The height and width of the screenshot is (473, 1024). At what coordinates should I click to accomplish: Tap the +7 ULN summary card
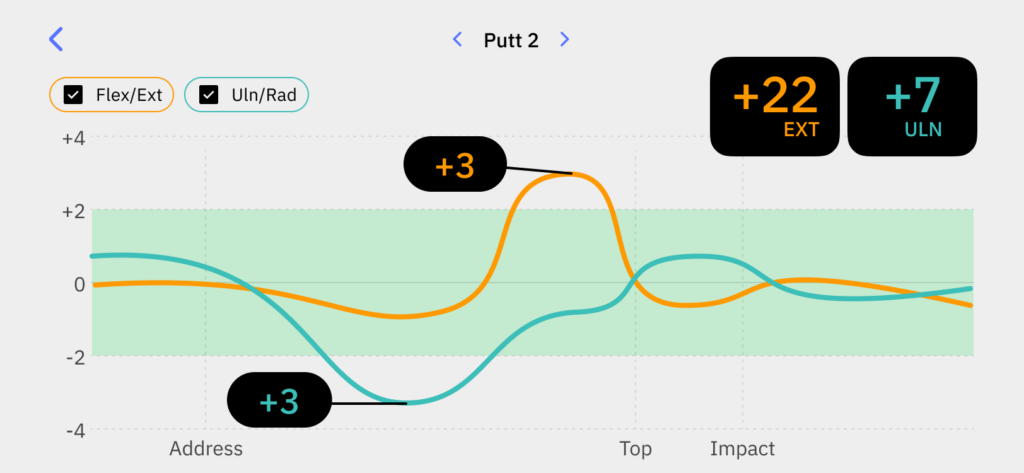pyautogui.click(x=912, y=106)
